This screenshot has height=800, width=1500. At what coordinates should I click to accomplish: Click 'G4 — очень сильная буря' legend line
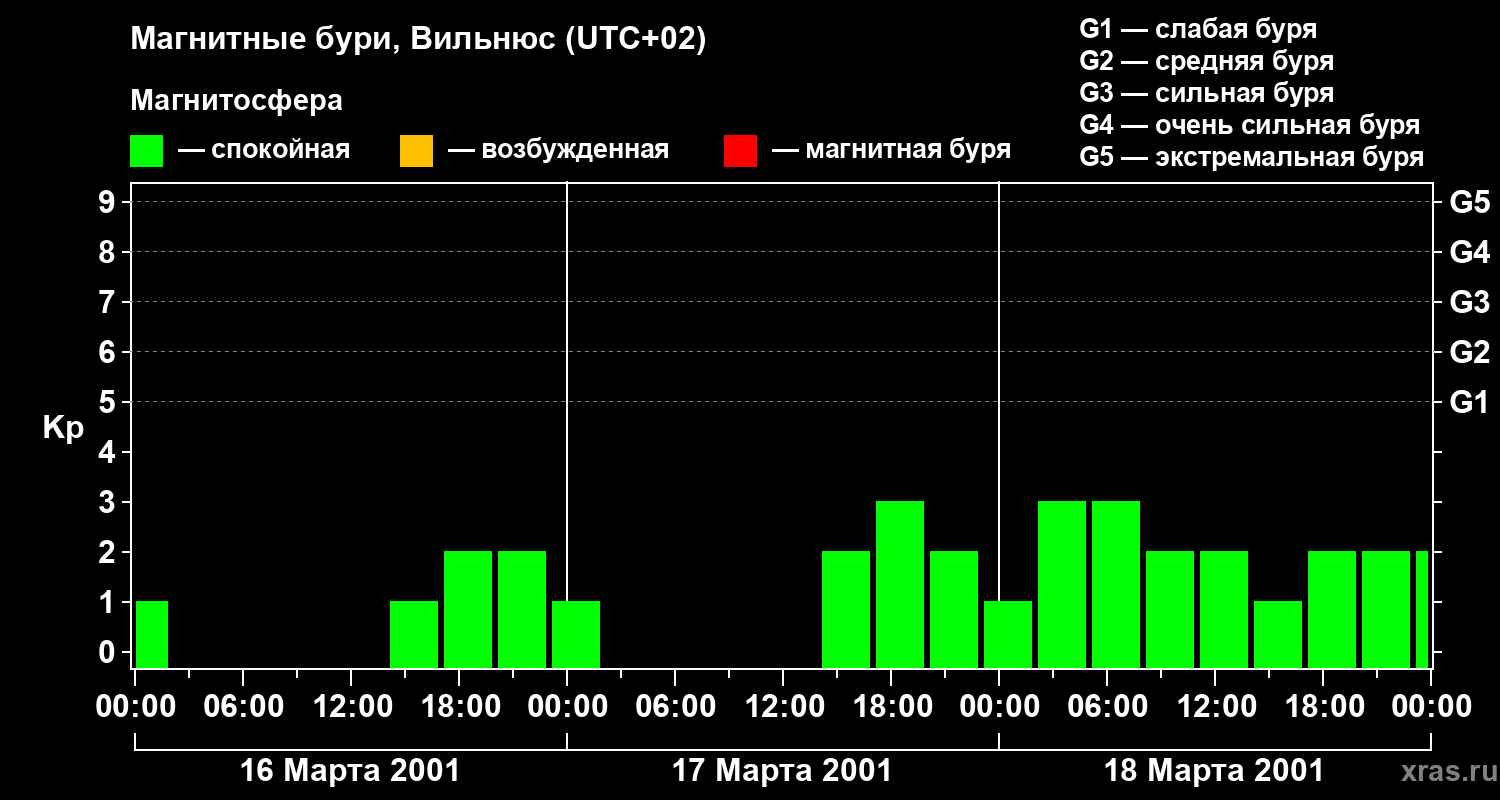pos(1249,125)
